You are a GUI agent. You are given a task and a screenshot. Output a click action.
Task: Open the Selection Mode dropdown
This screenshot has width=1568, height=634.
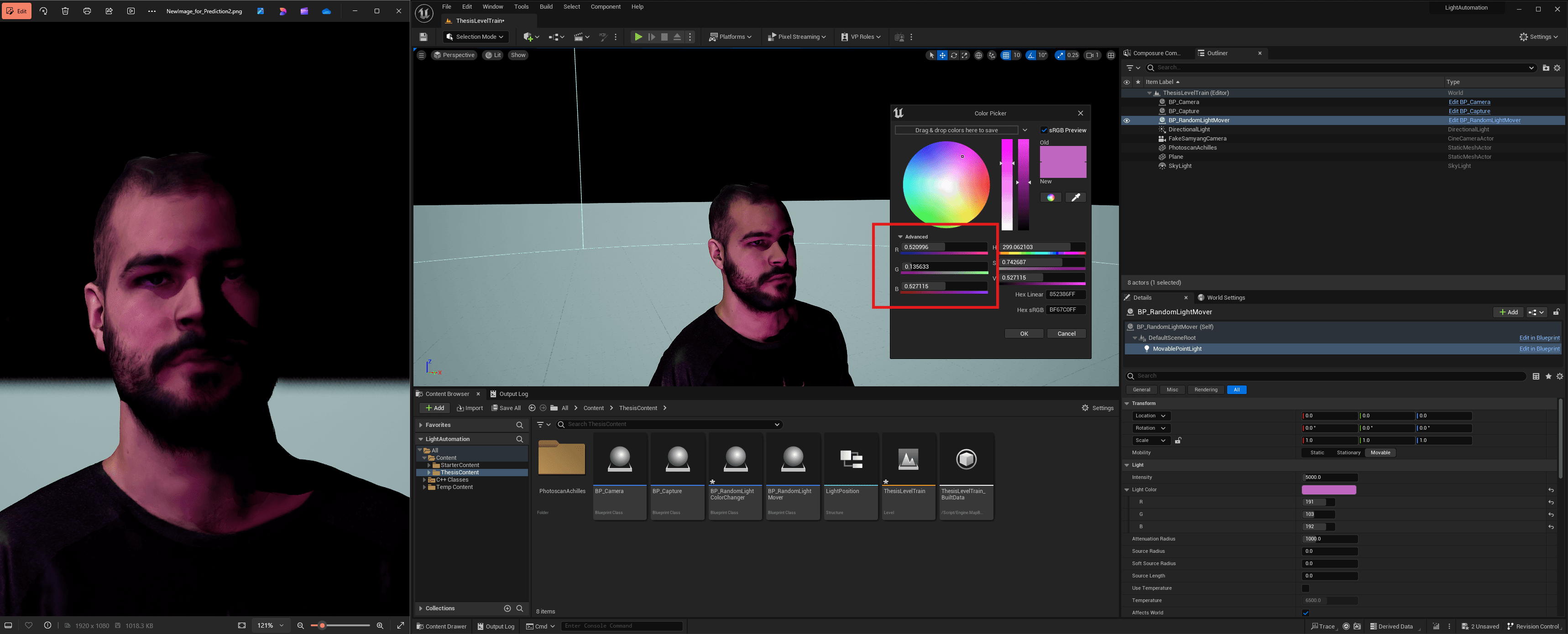pos(476,37)
